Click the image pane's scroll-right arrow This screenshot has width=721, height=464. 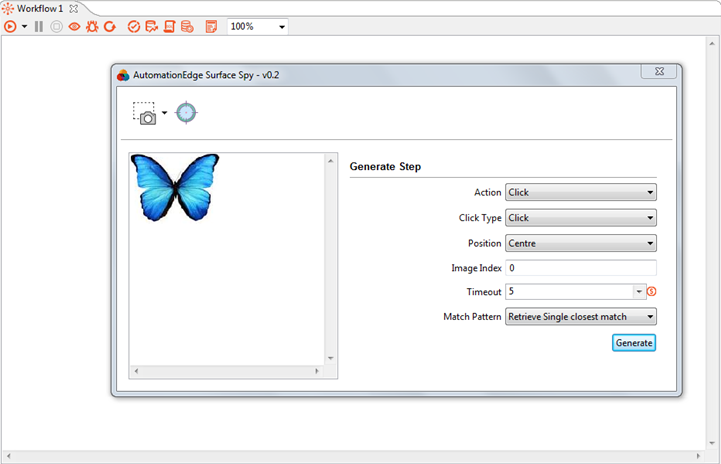point(317,371)
